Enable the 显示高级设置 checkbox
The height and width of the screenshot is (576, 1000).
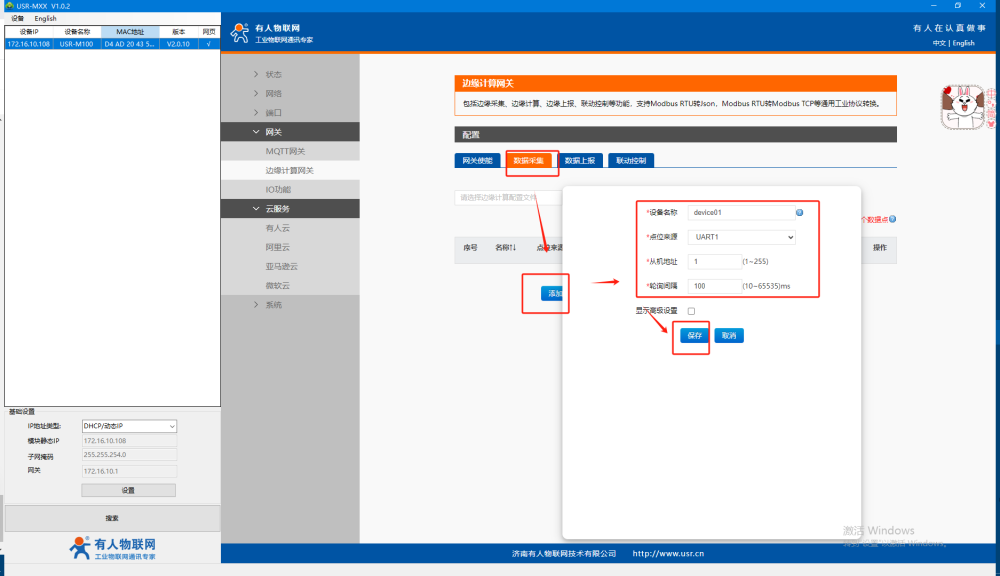click(x=691, y=311)
